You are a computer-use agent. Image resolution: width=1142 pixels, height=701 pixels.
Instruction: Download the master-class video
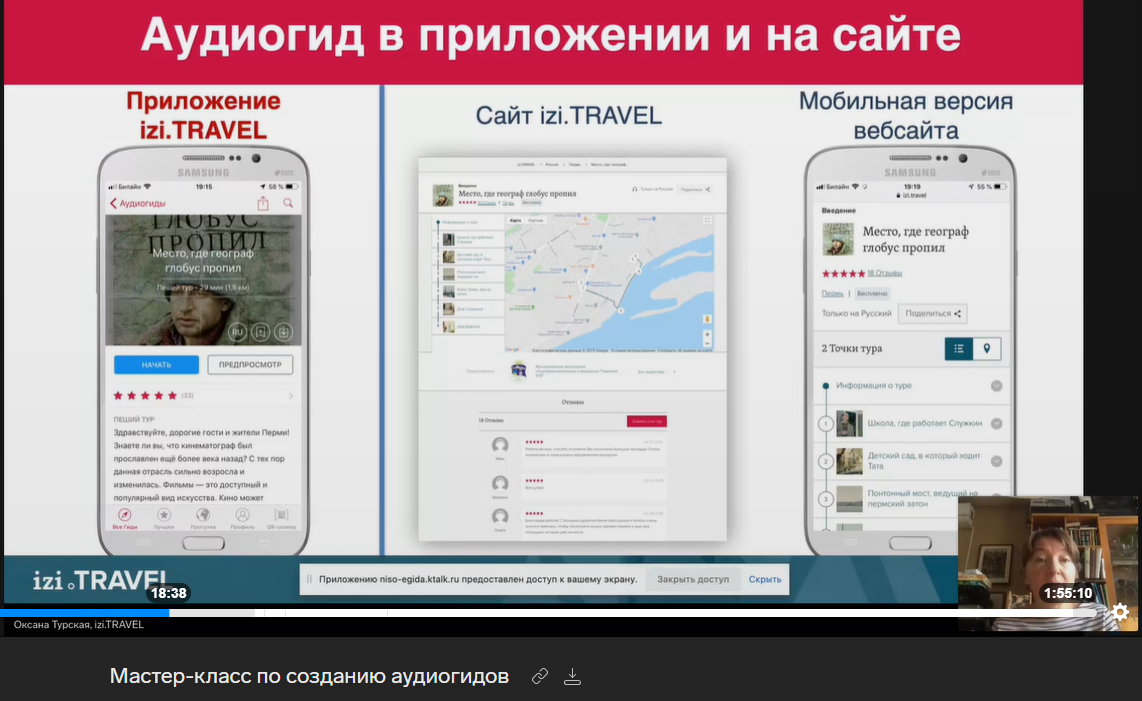coord(572,677)
